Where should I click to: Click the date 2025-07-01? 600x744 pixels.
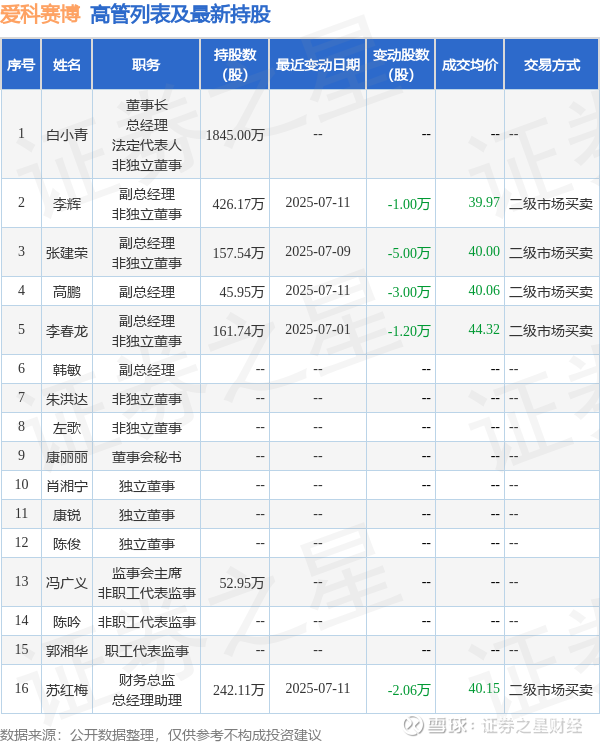point(318,329)
